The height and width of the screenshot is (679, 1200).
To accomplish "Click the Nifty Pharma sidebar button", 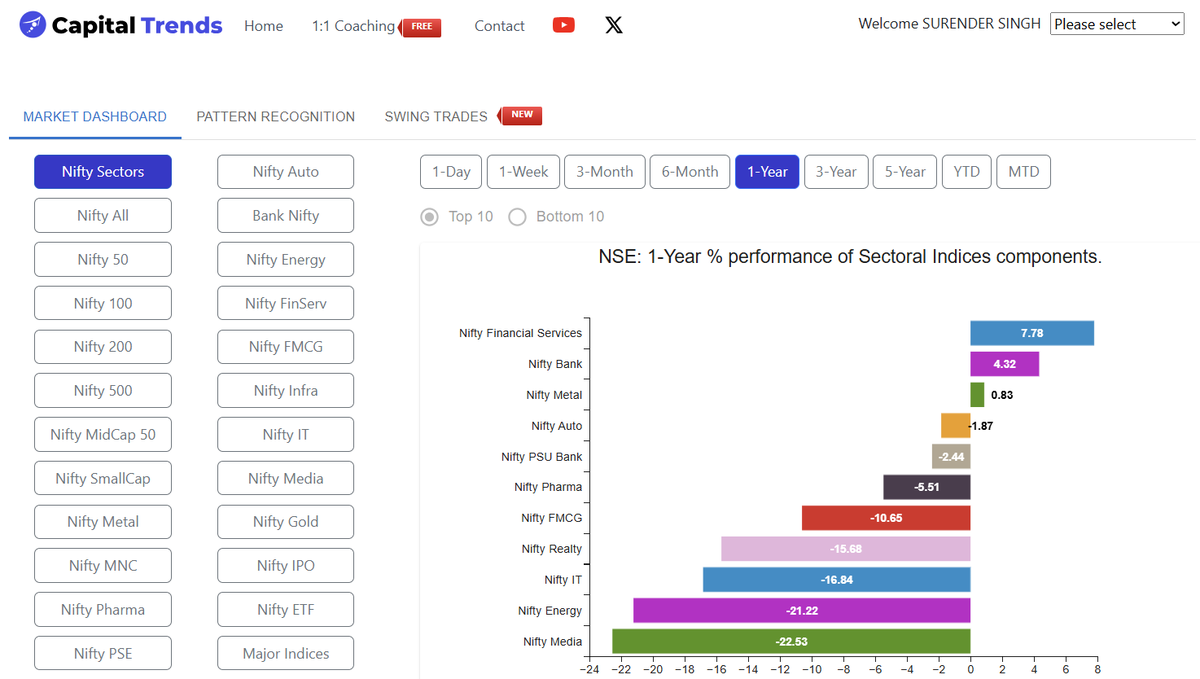I will (x=103, y=610).
